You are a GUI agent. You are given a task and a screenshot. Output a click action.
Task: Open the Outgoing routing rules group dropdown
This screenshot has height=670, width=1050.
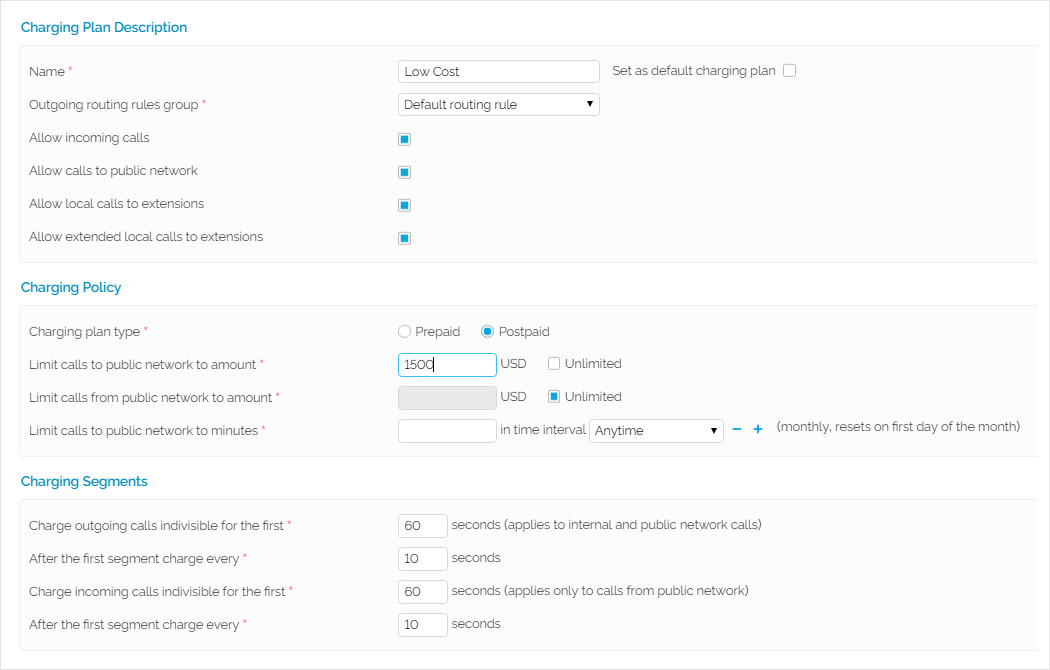click(498, 104)
